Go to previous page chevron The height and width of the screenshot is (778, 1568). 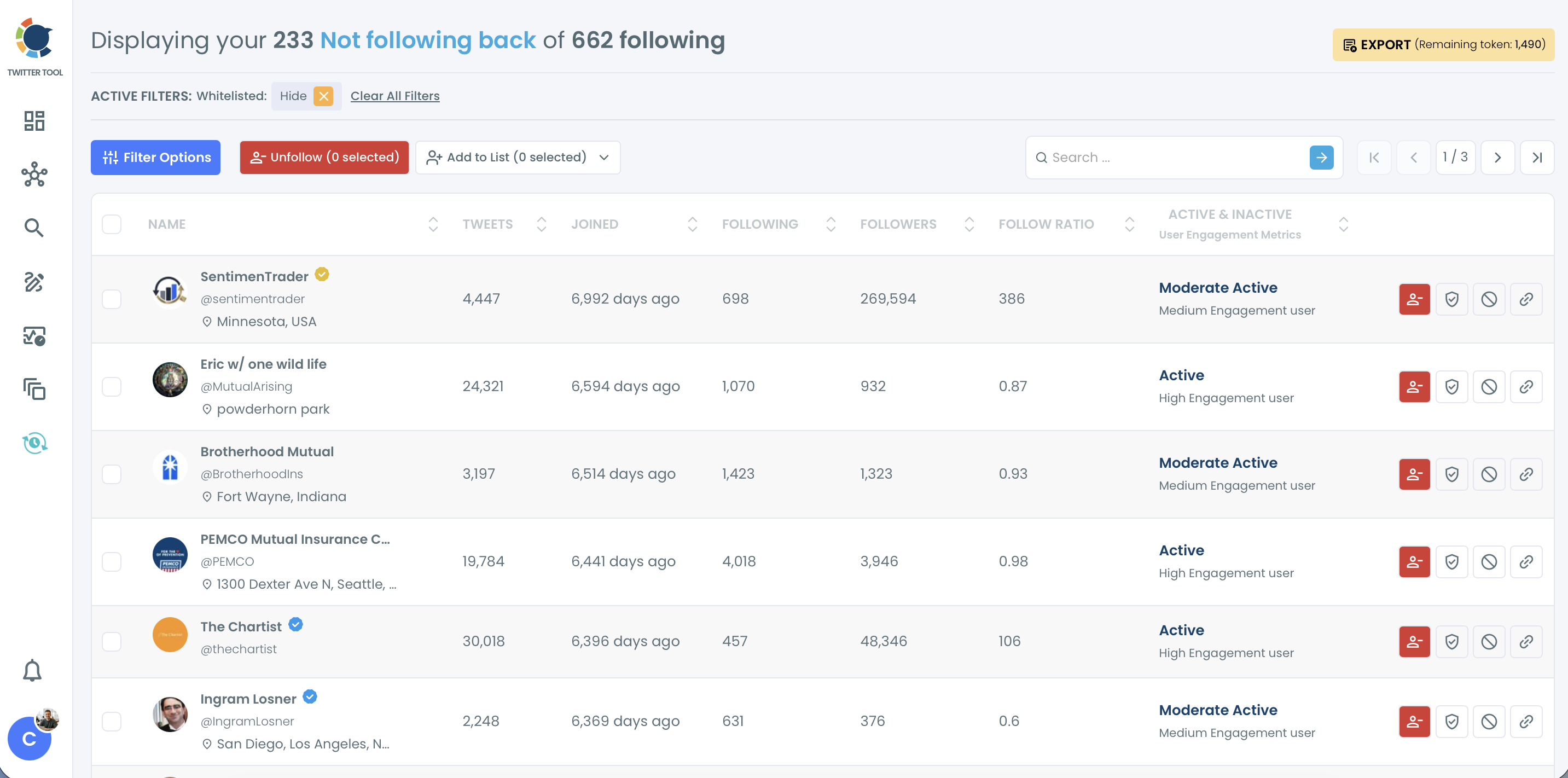point(1413,158)
